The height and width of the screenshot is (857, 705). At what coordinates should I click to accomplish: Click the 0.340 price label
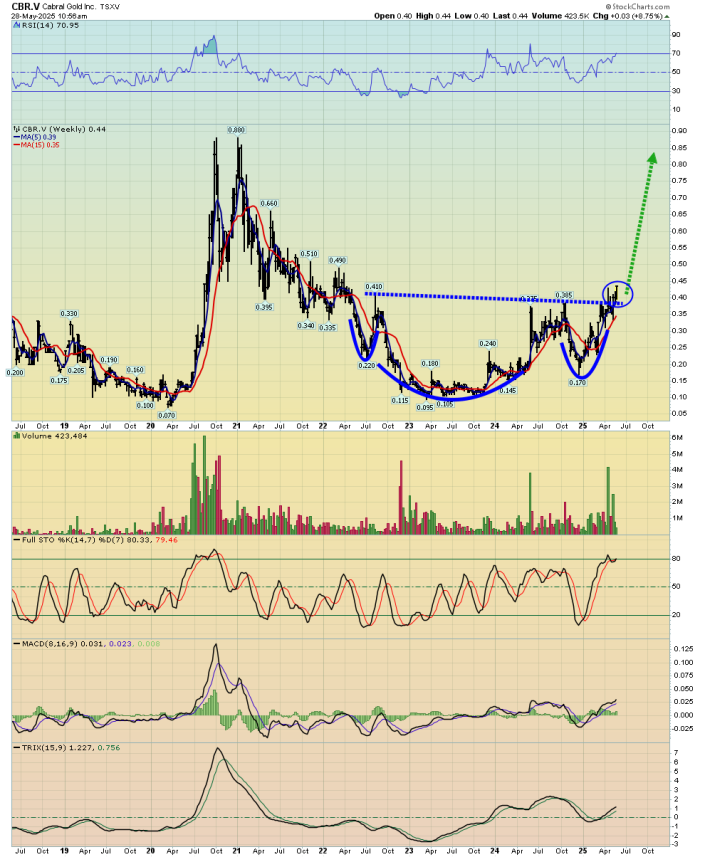click(306, 325)
